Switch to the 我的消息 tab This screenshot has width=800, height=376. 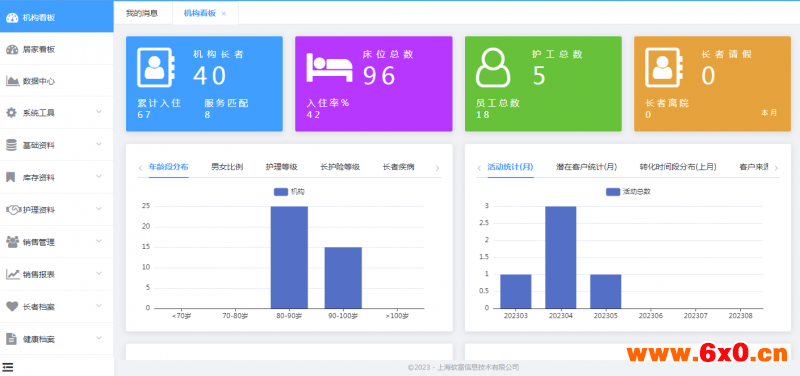142,13
